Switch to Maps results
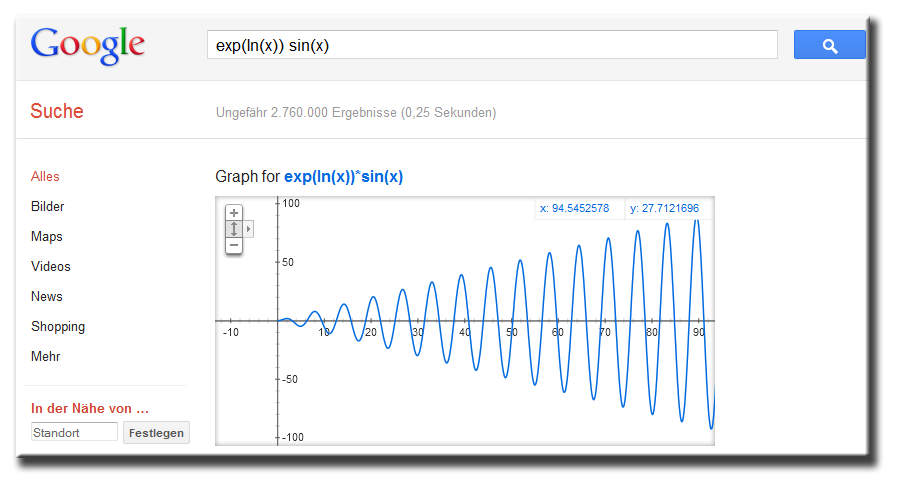Viewport: 906px width, 489px height. (46, 236)
